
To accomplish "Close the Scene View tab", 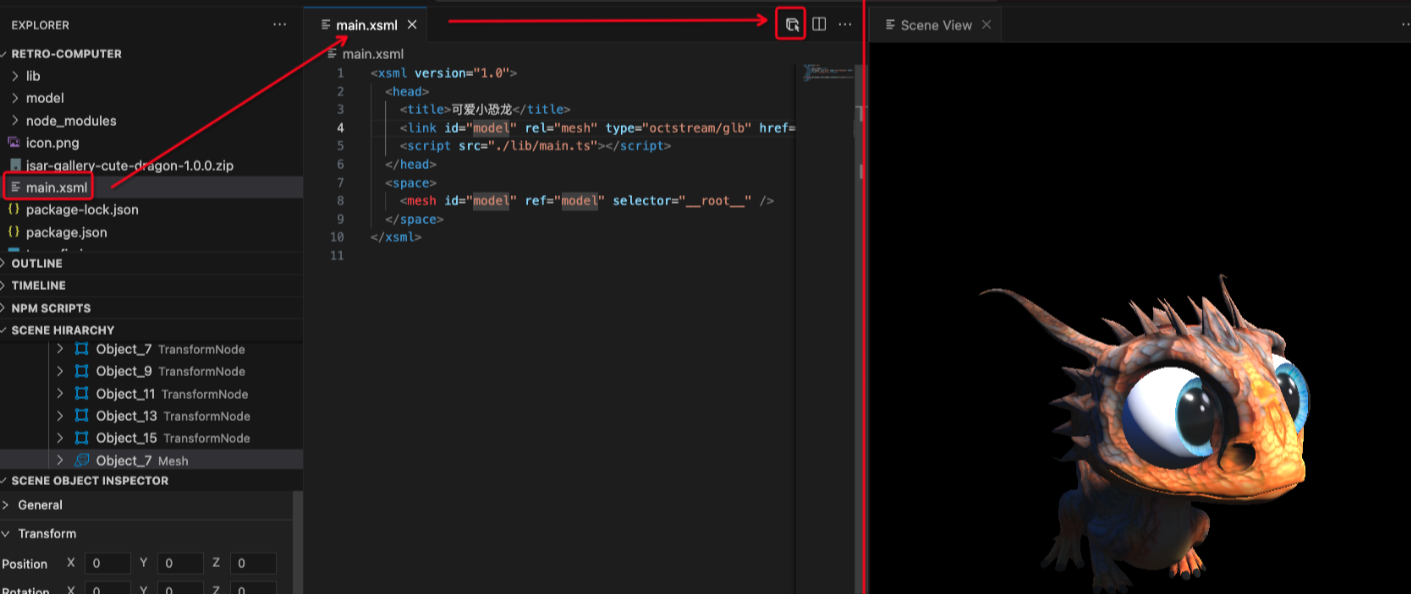I will coord(986,25).
